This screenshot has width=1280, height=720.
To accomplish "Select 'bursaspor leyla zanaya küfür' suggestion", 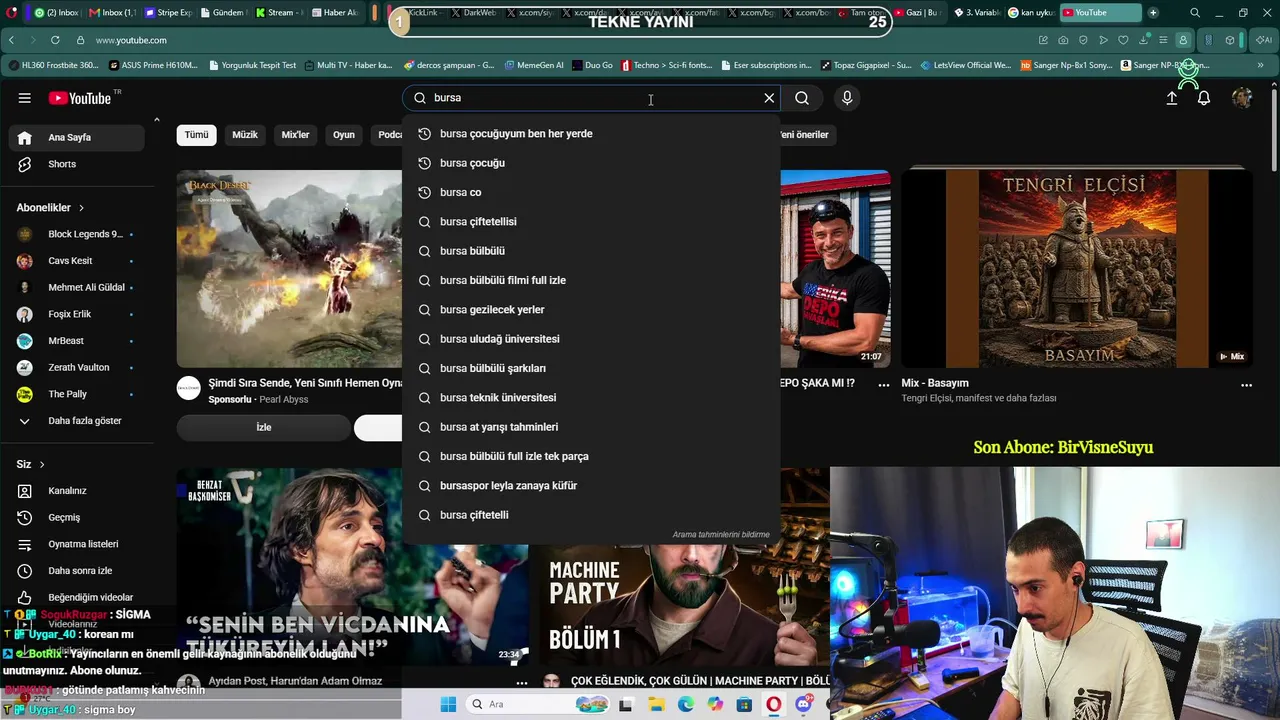I will click(x=591, y=486).
